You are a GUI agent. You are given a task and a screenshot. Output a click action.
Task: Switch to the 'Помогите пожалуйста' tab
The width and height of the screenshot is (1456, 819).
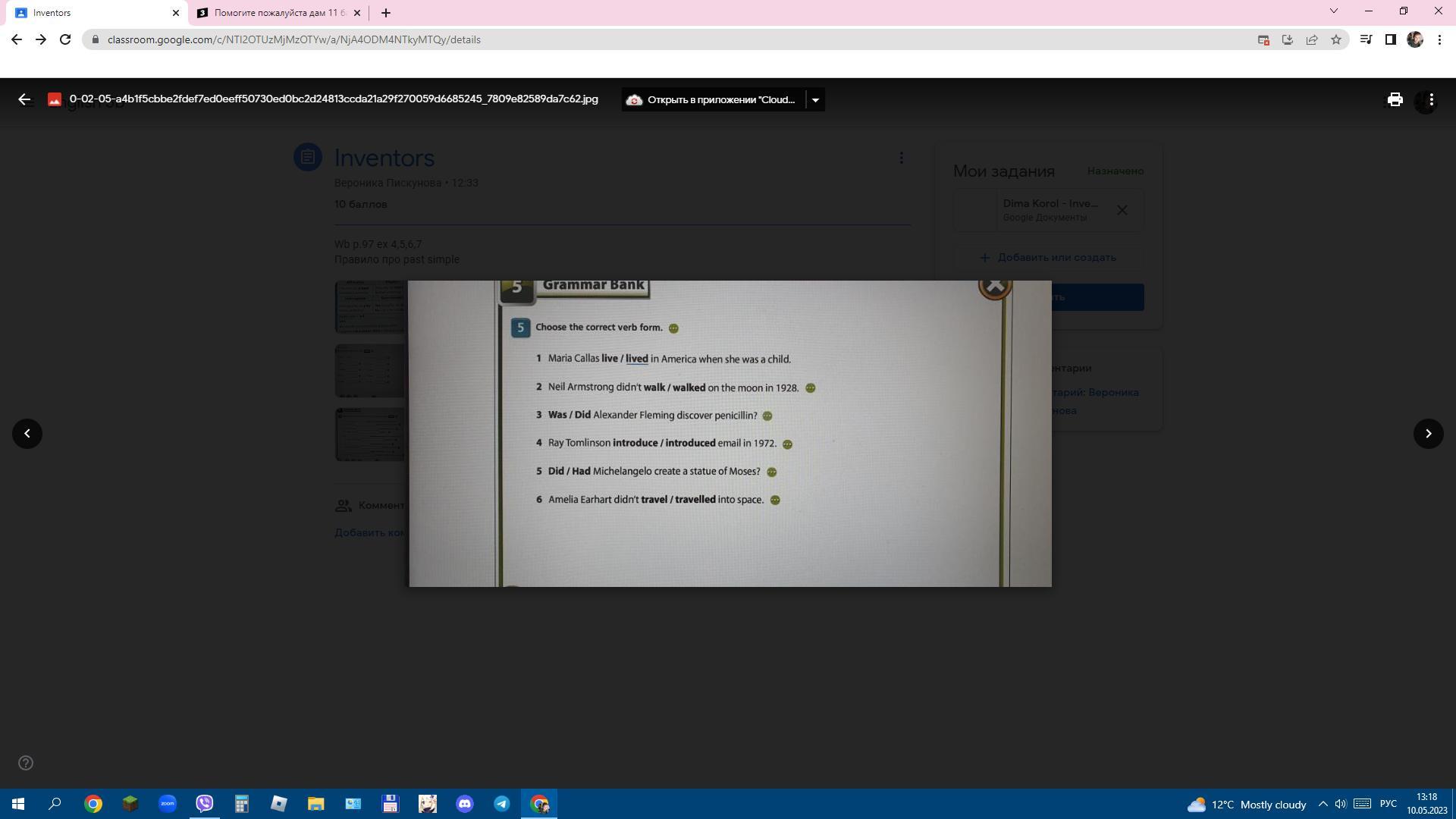tap(278, 13)
